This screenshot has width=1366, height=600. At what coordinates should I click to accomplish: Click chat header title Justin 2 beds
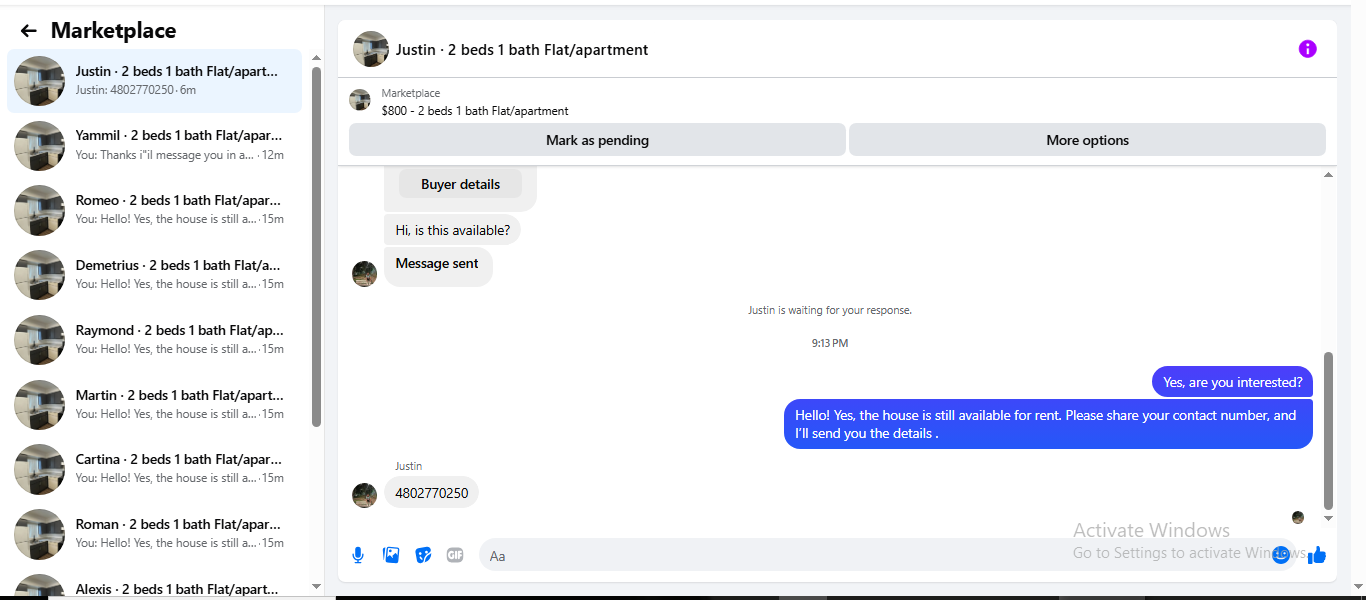522,49
